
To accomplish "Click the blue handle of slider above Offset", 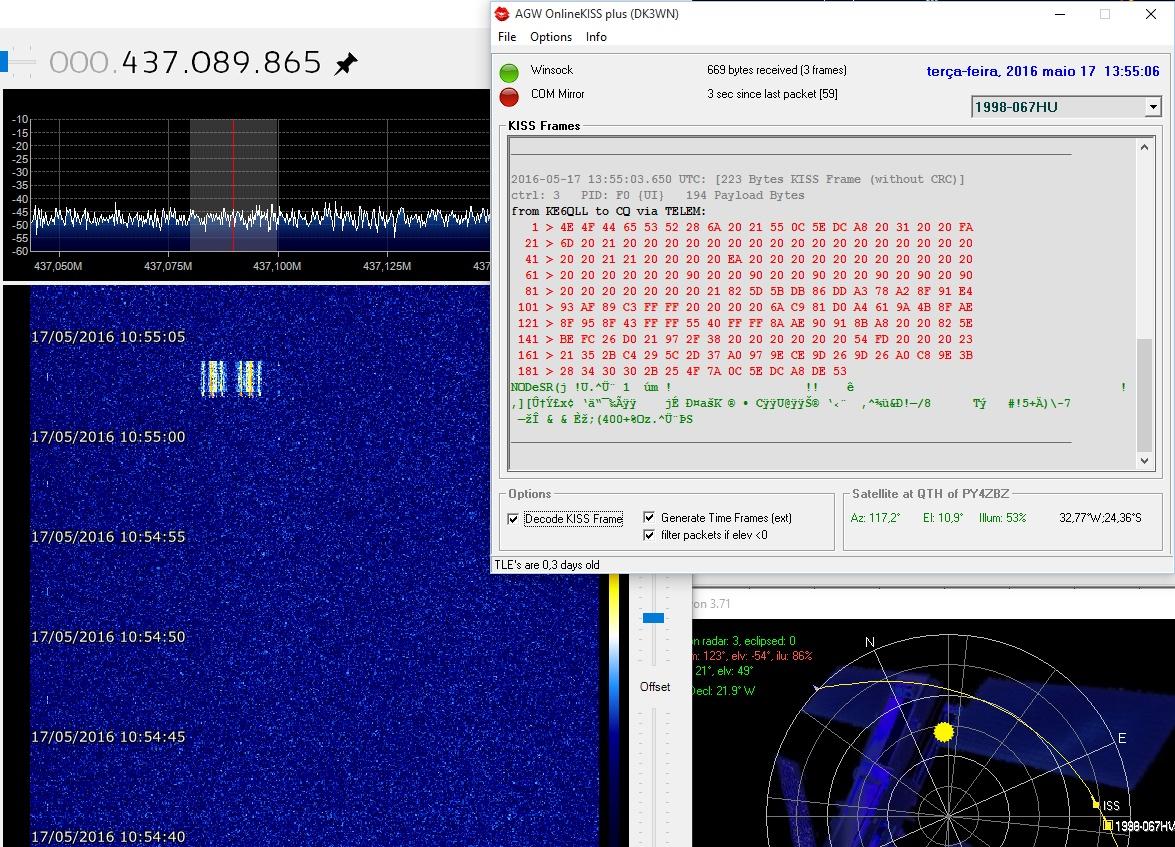I will coord(653,618).
